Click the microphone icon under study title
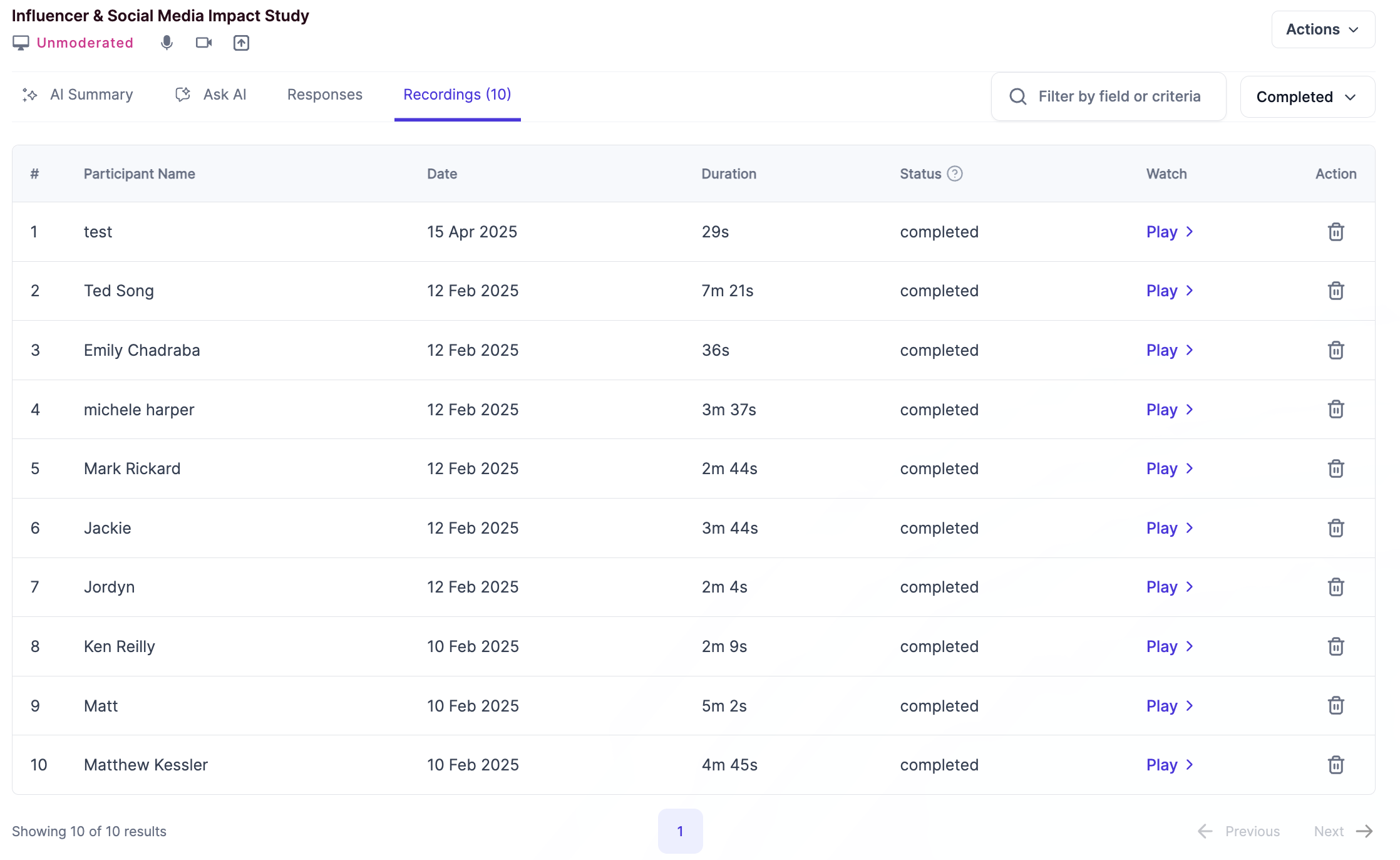 point(167,43)
